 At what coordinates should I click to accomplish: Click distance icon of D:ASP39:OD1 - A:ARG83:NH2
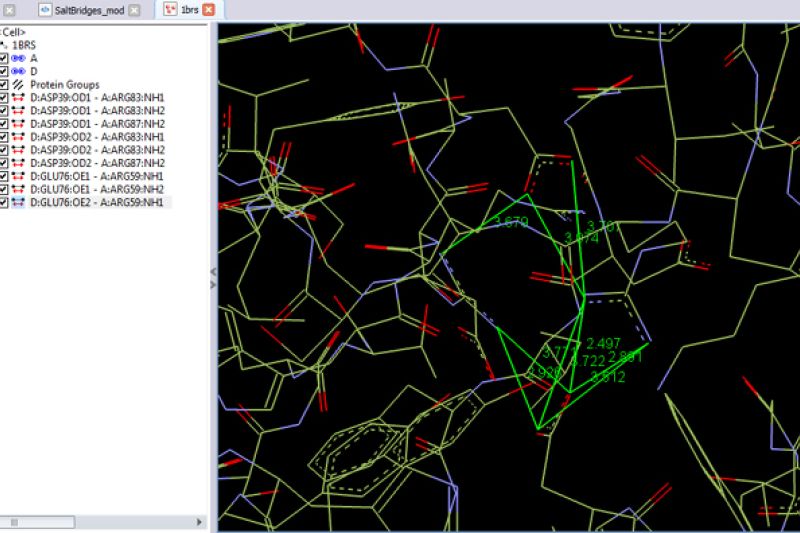pyautogui.click(x=18, y=111)
